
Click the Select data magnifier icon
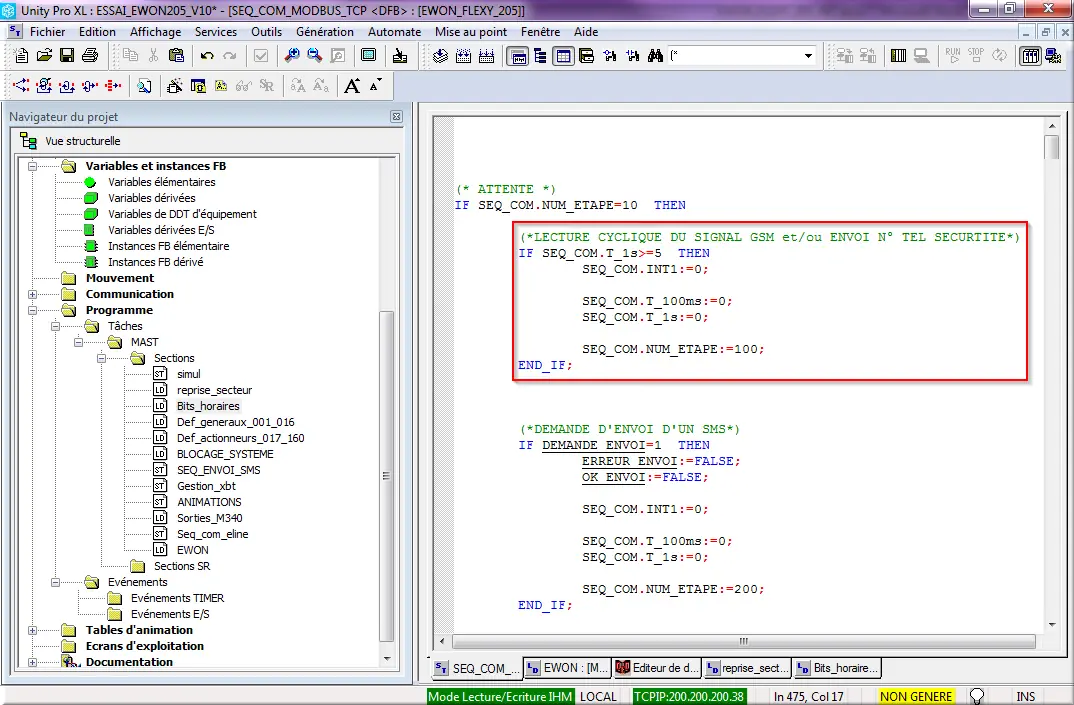coord(144,86)
